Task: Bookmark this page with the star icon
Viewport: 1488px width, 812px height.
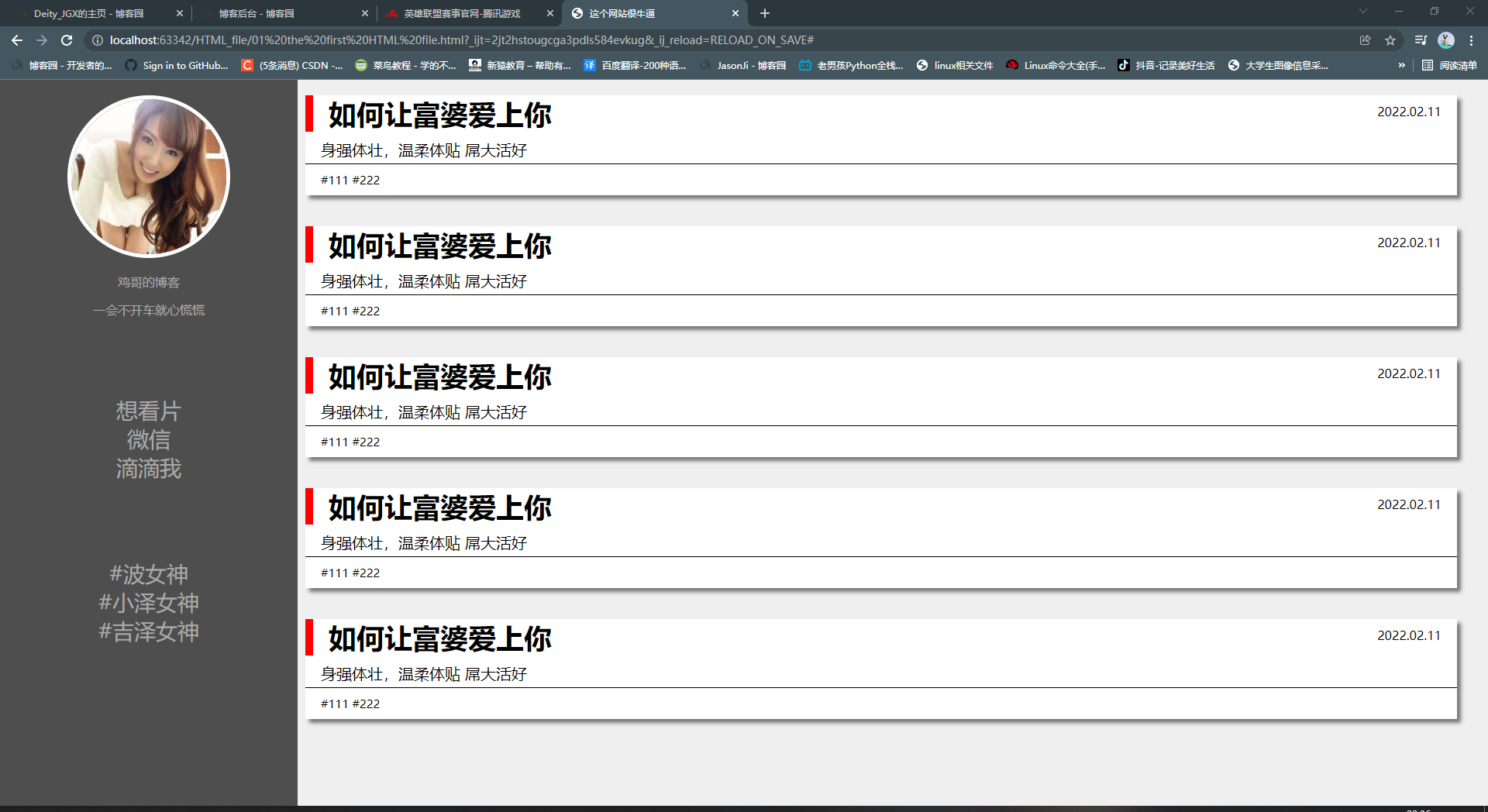Action: point(1390,40)
